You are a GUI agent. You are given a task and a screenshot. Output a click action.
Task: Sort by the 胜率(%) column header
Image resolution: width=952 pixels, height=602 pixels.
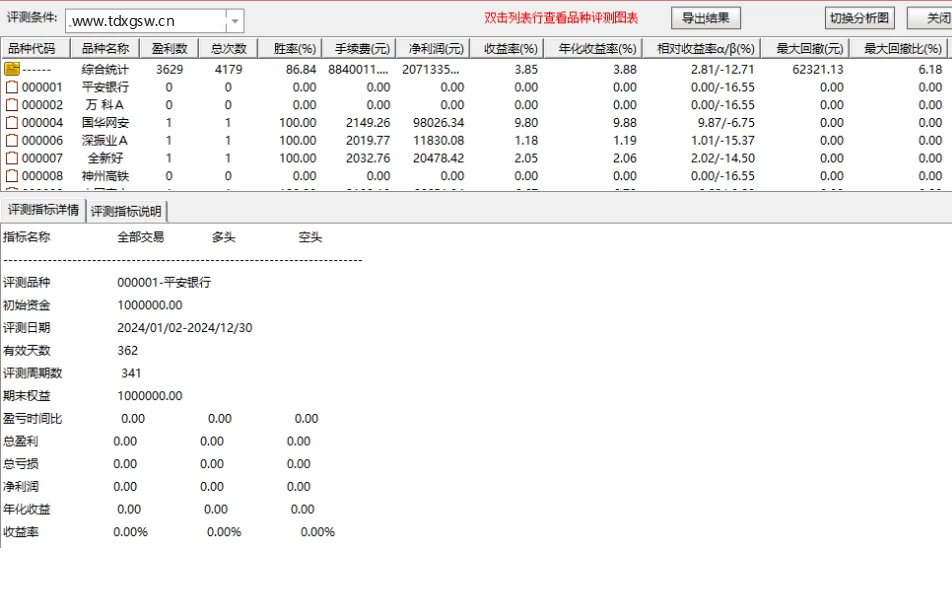point(290,48)
